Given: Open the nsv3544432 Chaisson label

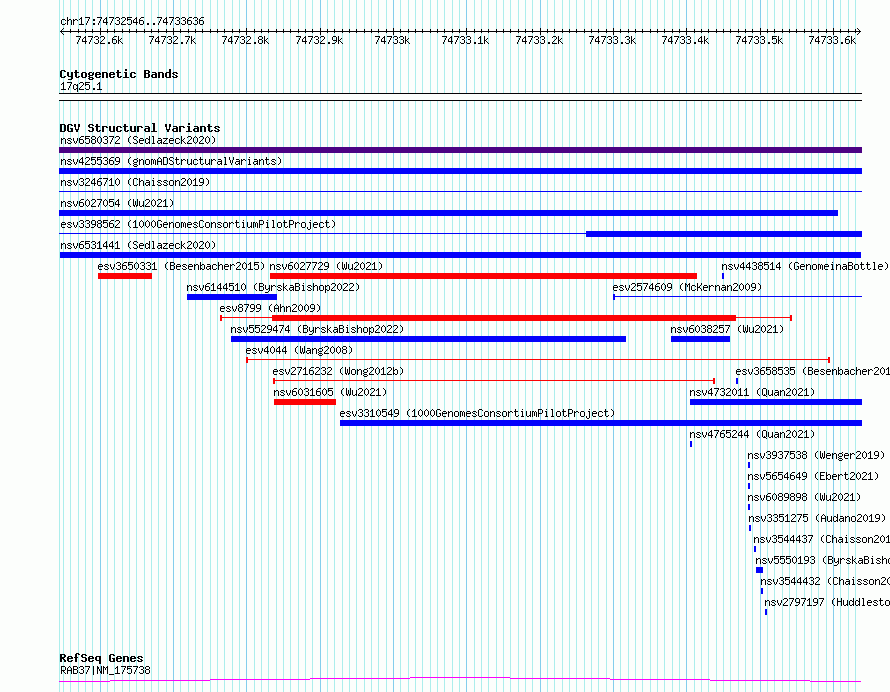Looking at the screenshot, I should click(825, 581).
